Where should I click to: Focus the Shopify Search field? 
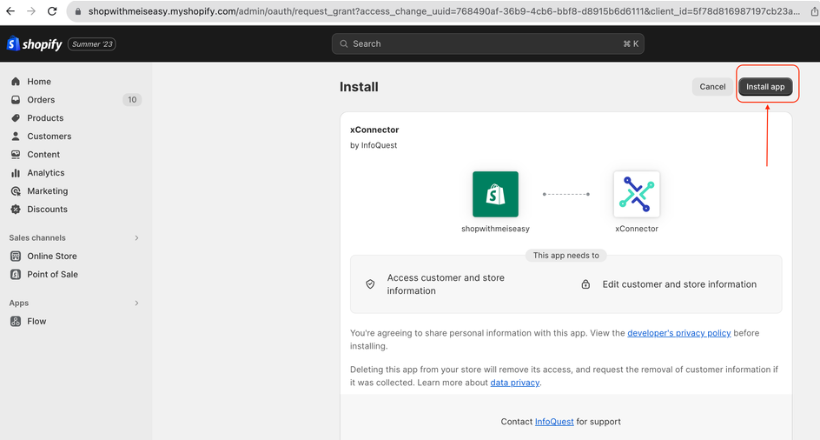coord(488,44)
